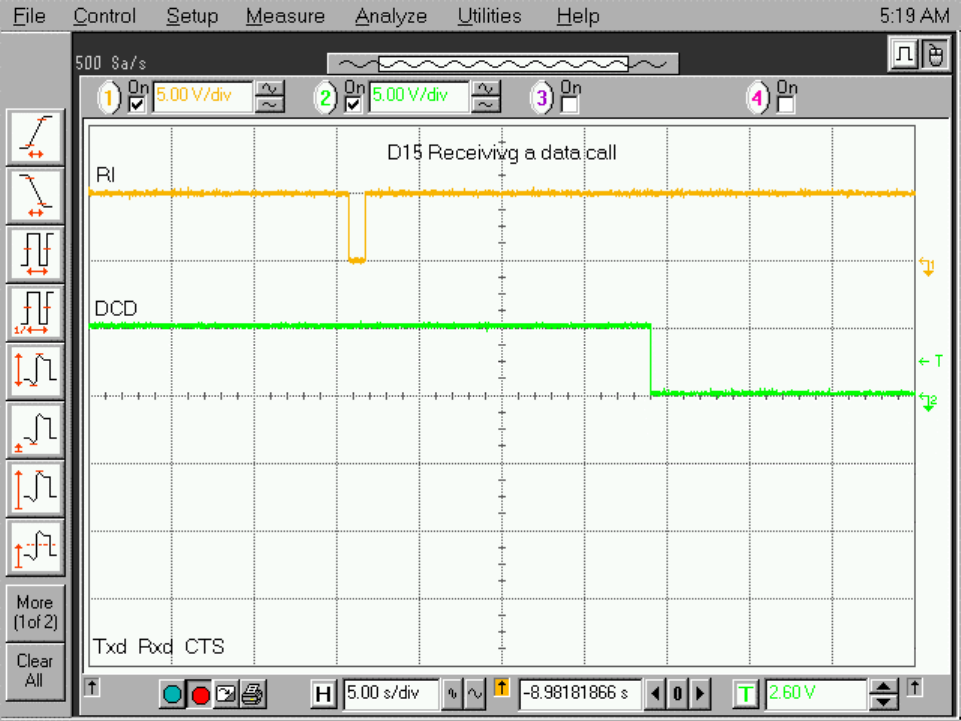Image resolution: width=961 pixels, height=721 pixels.
Task: Decrease channel 2 vertical scale with lower button
Action: 486,105
